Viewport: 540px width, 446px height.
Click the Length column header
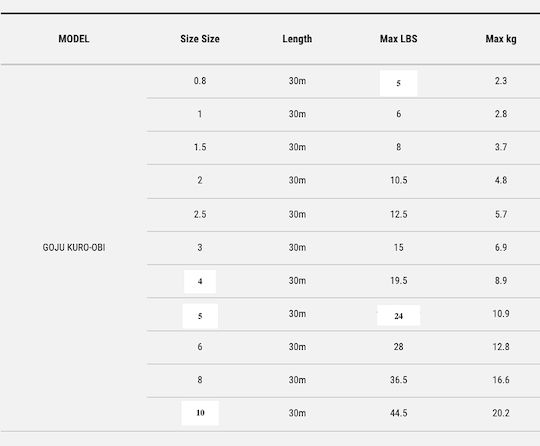coord(297,39)
